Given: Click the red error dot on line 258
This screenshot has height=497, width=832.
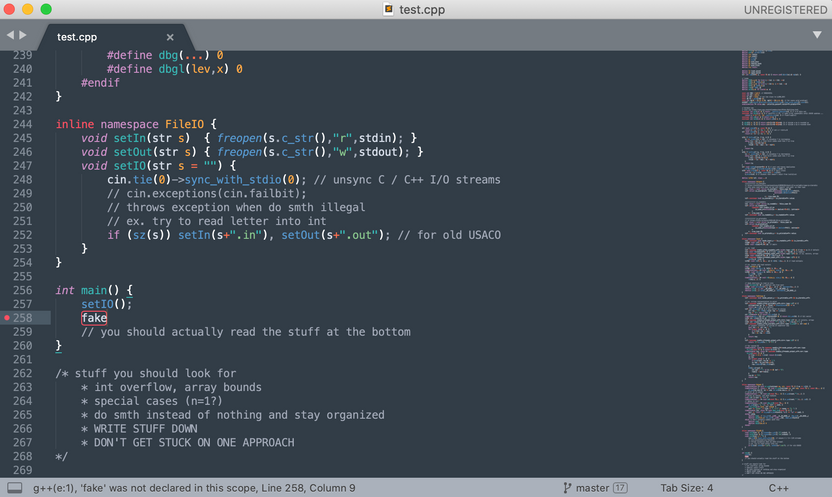Looking at the screenshot, I should point(8,318).
